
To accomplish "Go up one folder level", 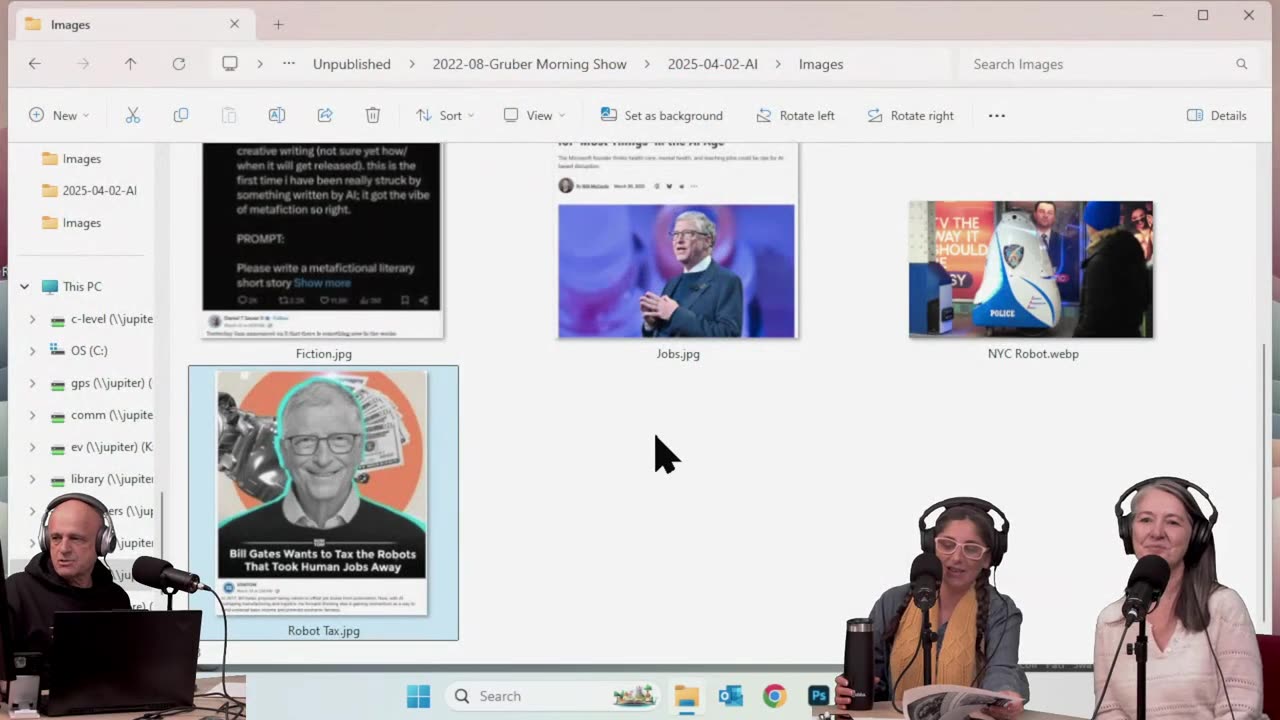I will tap(130, 64).
